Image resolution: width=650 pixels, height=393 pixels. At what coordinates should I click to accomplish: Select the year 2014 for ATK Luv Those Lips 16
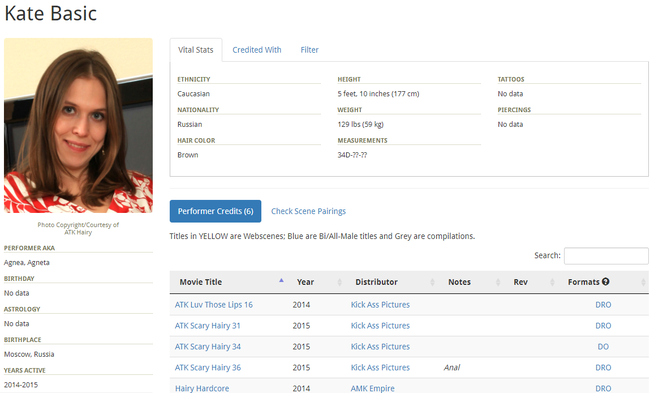click(301, 305)
